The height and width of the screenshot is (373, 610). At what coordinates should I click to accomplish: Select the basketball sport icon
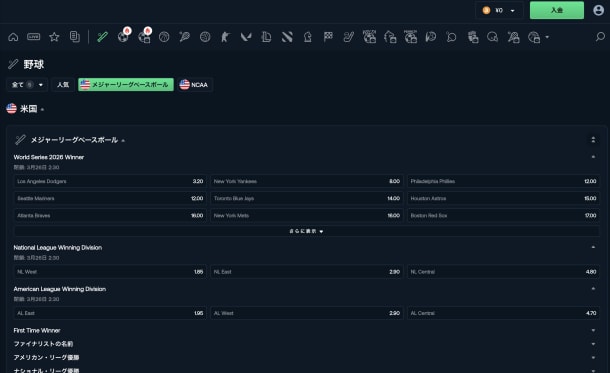tap(164, 37)
